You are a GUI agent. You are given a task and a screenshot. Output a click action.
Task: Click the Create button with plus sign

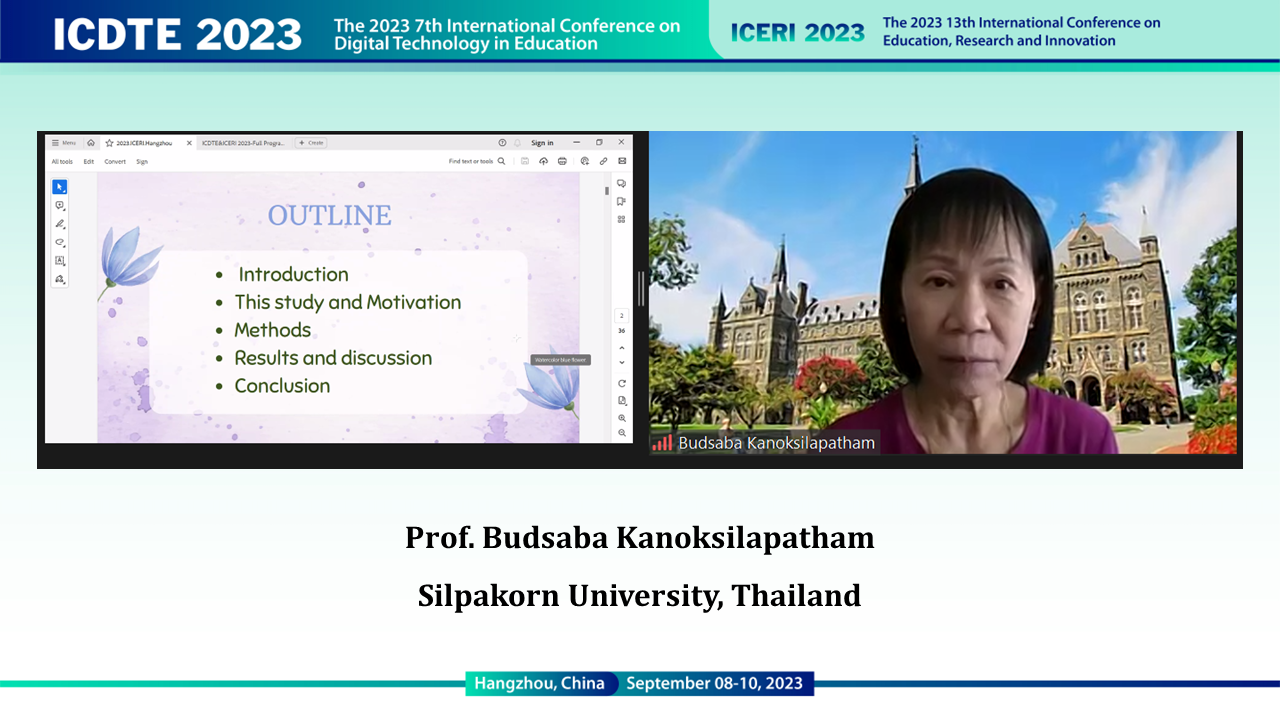click(x=310, y=143)
